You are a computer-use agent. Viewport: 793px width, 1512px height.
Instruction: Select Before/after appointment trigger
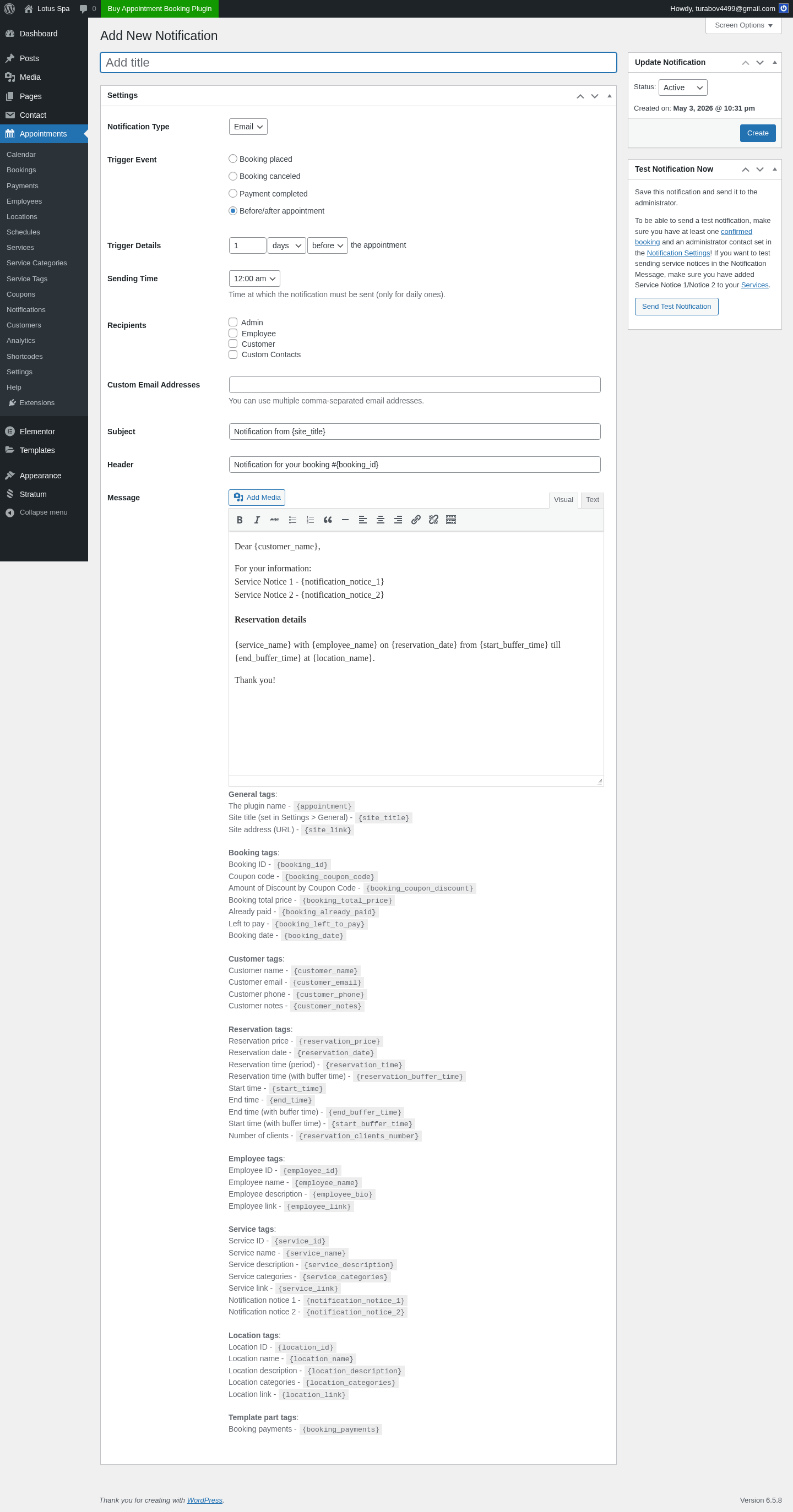pos(233,211)
